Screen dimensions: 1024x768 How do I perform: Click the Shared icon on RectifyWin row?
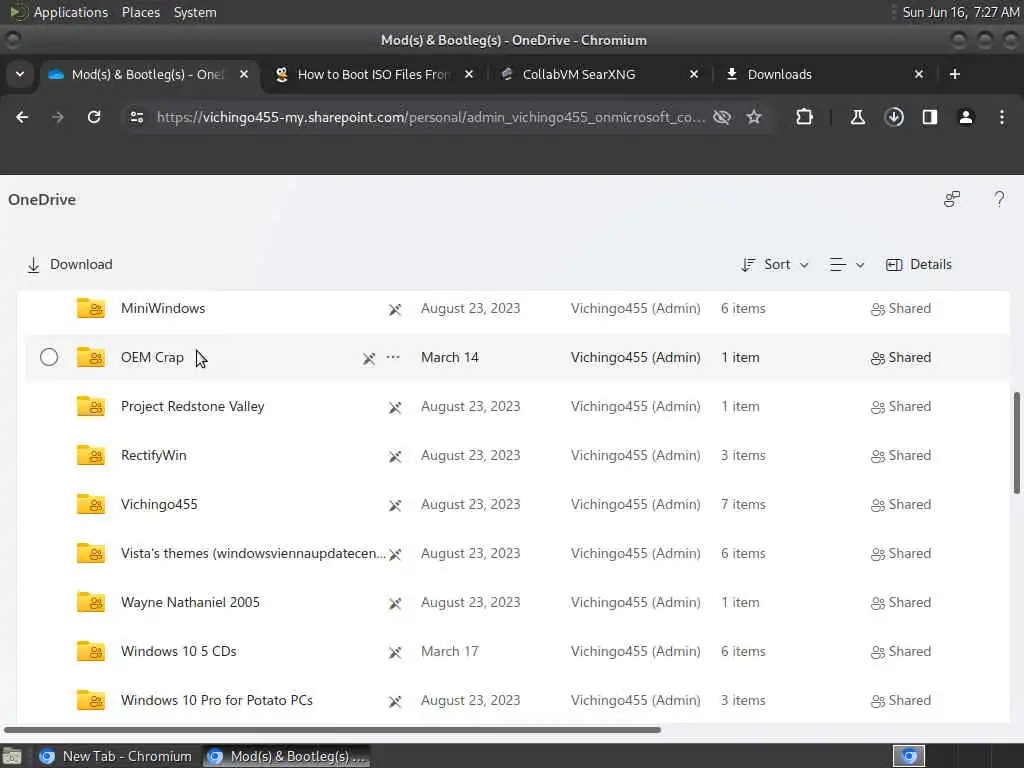tap(878, 456)
